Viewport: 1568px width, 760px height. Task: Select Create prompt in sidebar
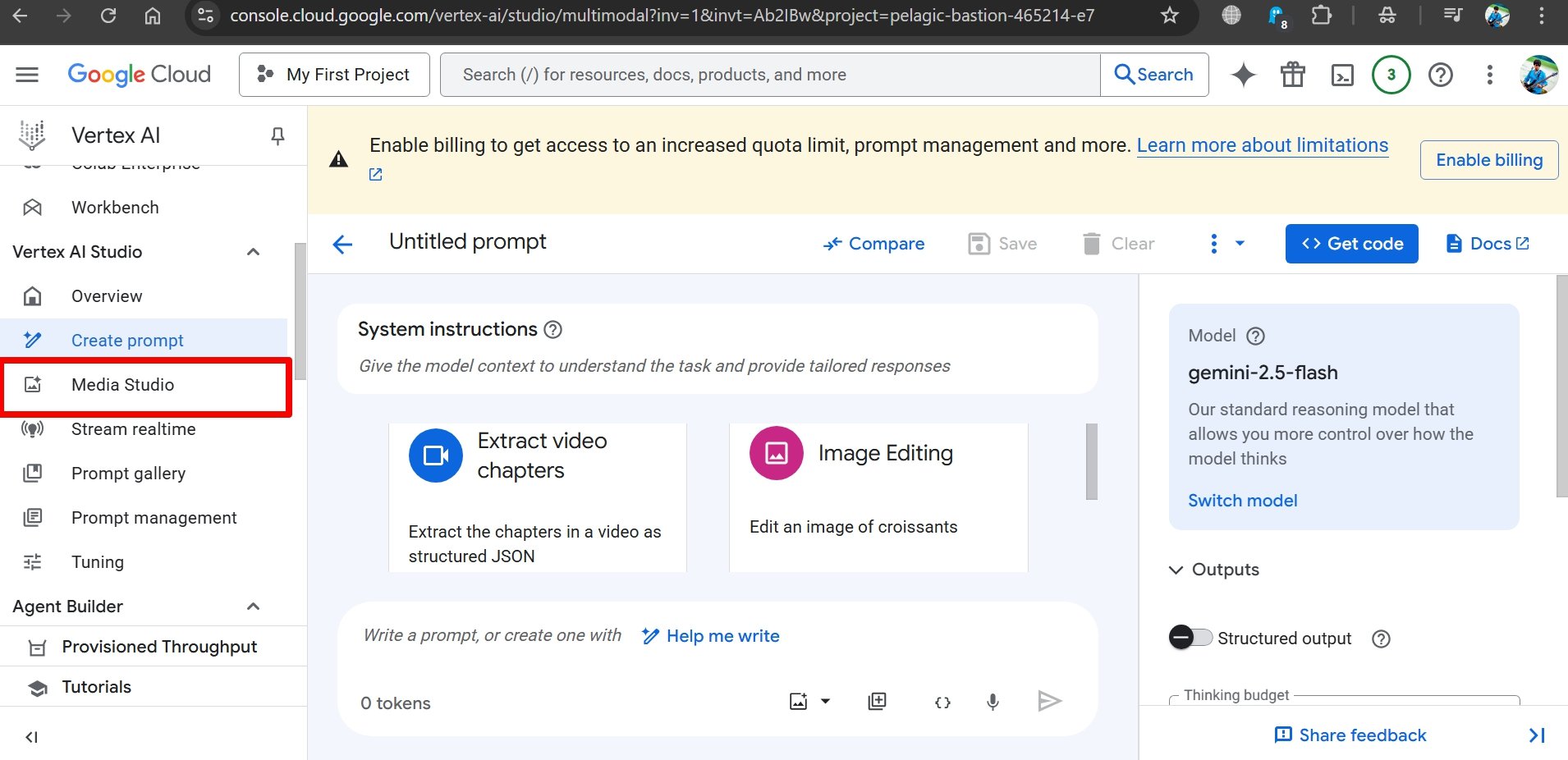[x=144, y=341]
